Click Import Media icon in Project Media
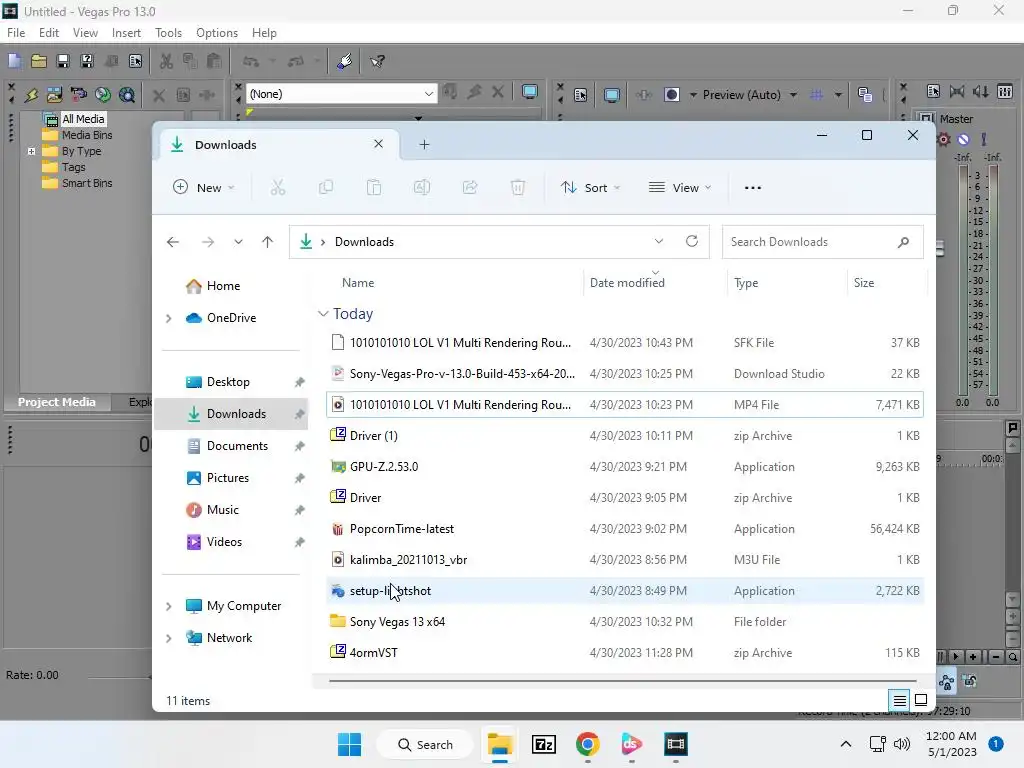 pos(54,95)
